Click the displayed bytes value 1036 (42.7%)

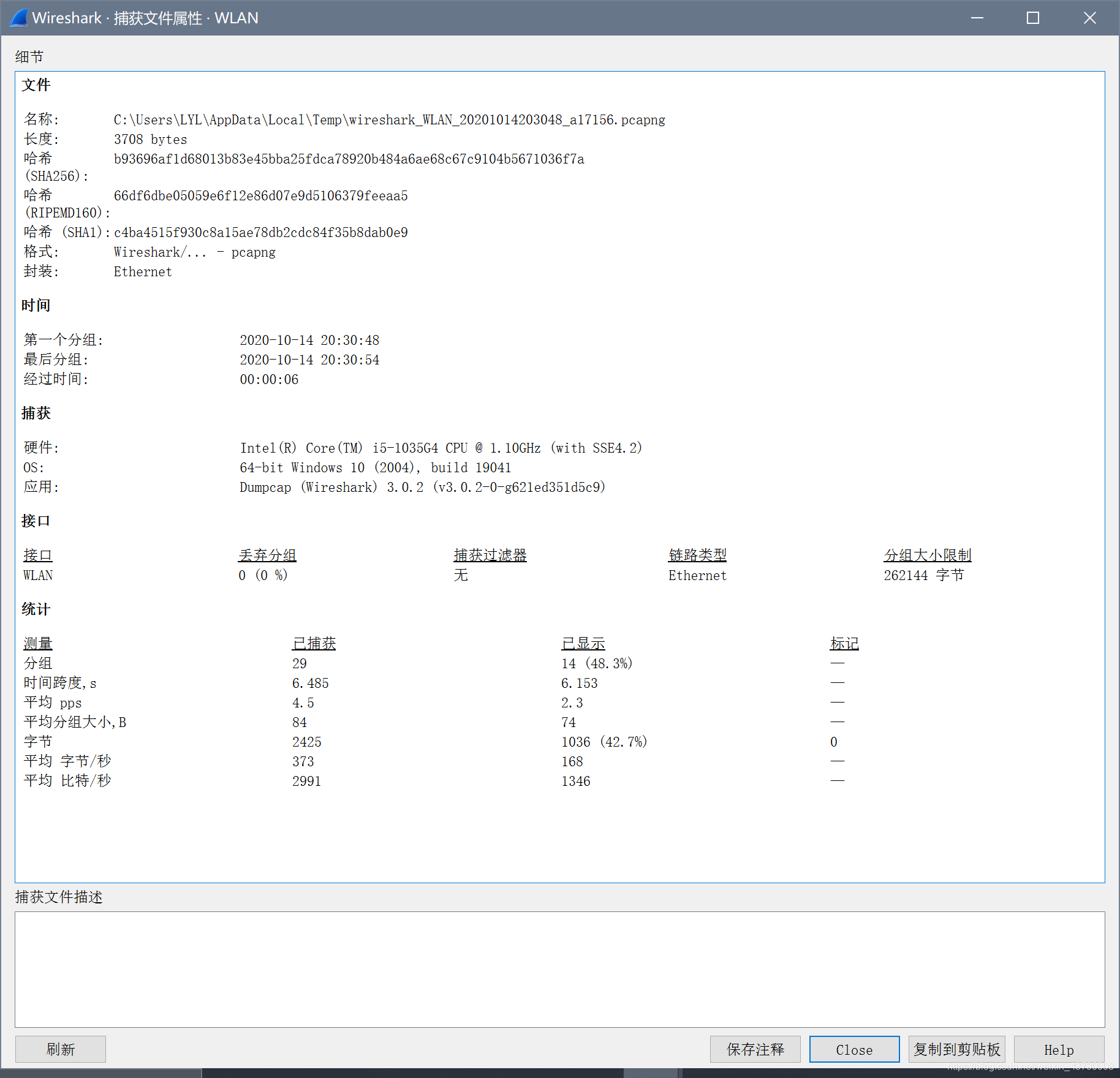[x=604, y=742]
